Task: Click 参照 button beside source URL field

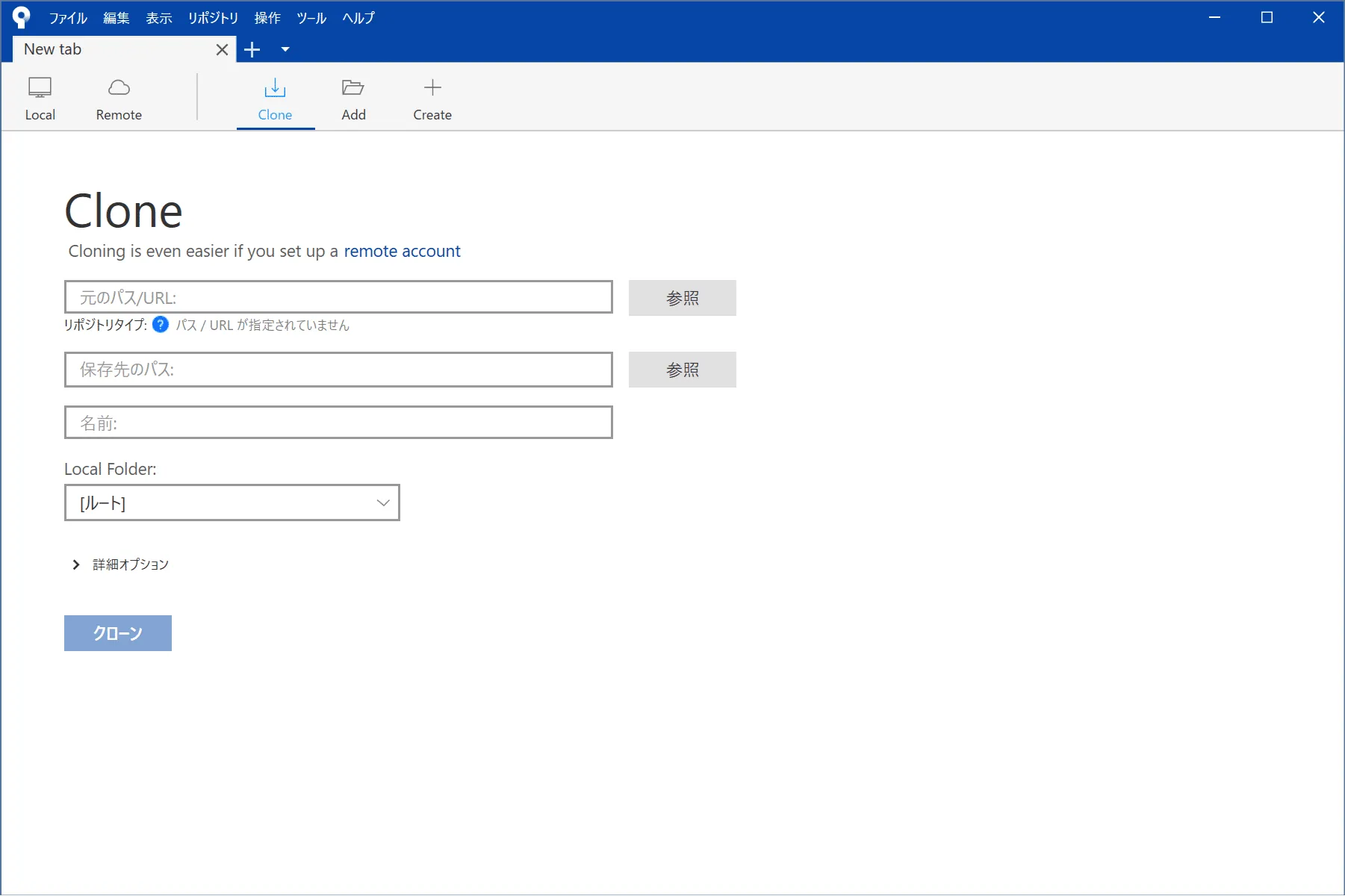Action: point(682,298)
